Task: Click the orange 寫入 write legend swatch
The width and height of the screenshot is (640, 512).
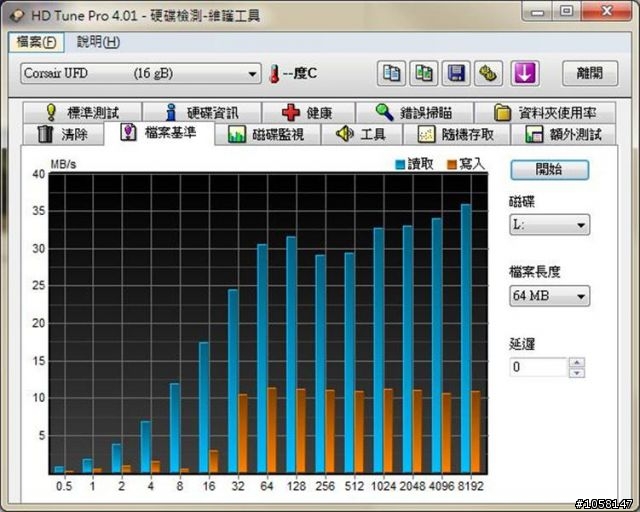Action: 451,165
